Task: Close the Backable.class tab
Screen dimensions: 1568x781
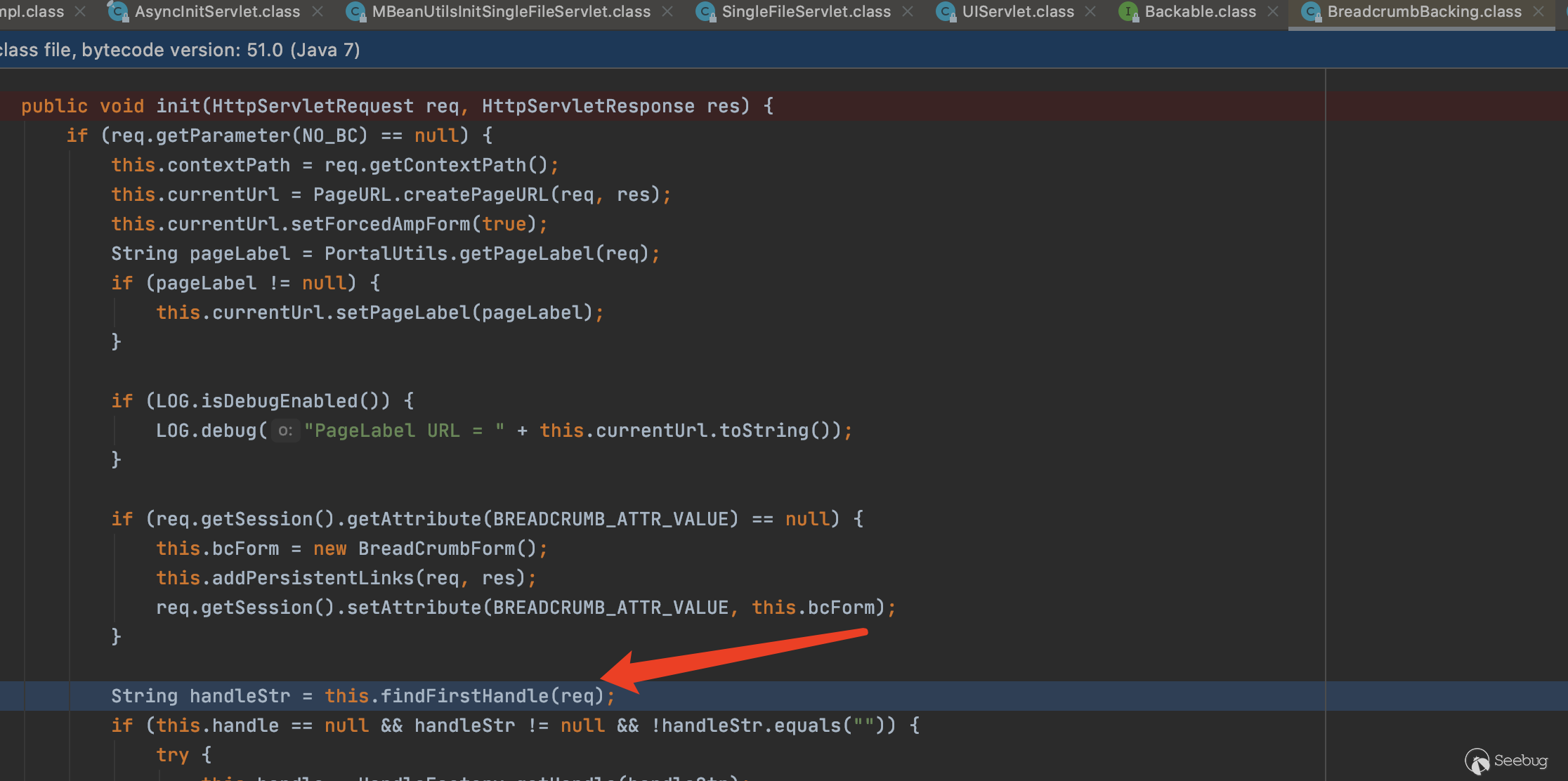Action: pyautogui.click(x=1273, y=11)
